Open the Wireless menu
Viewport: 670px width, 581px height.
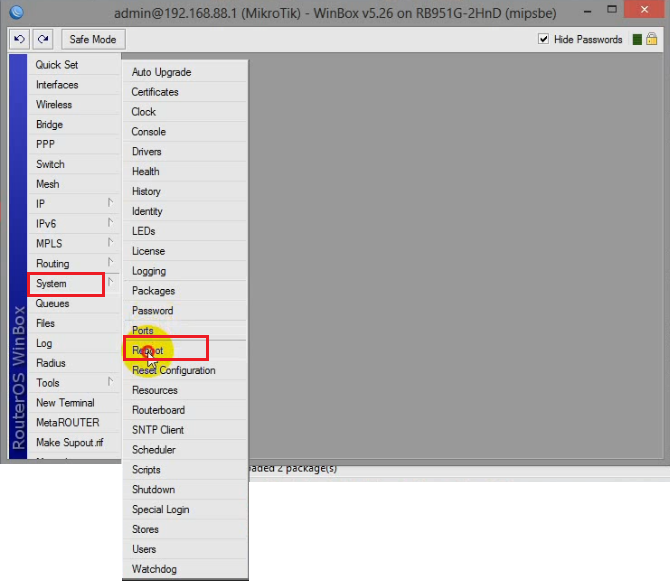(73, 105)
